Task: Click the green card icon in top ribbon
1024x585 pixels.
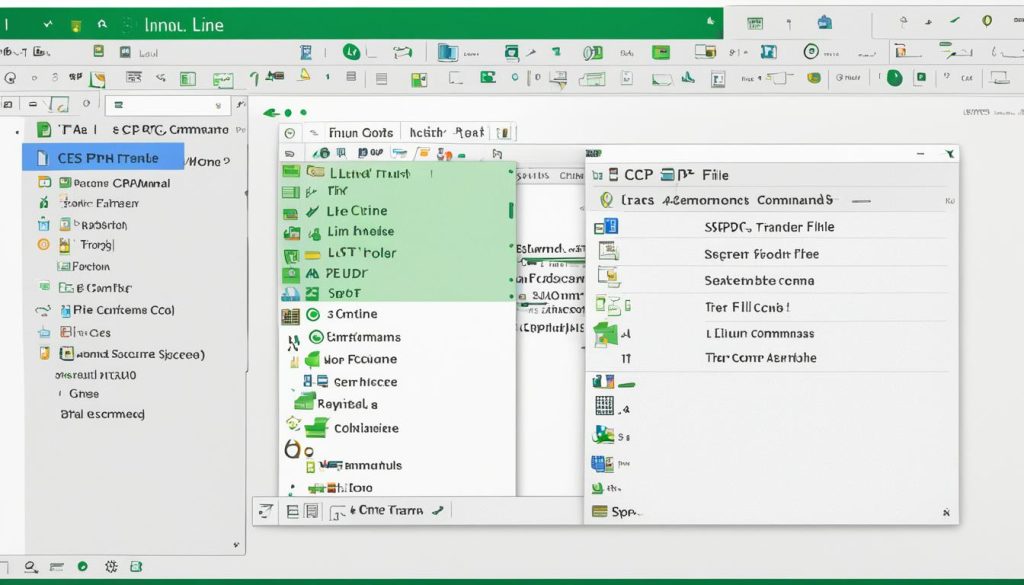Action: point(662,52)
